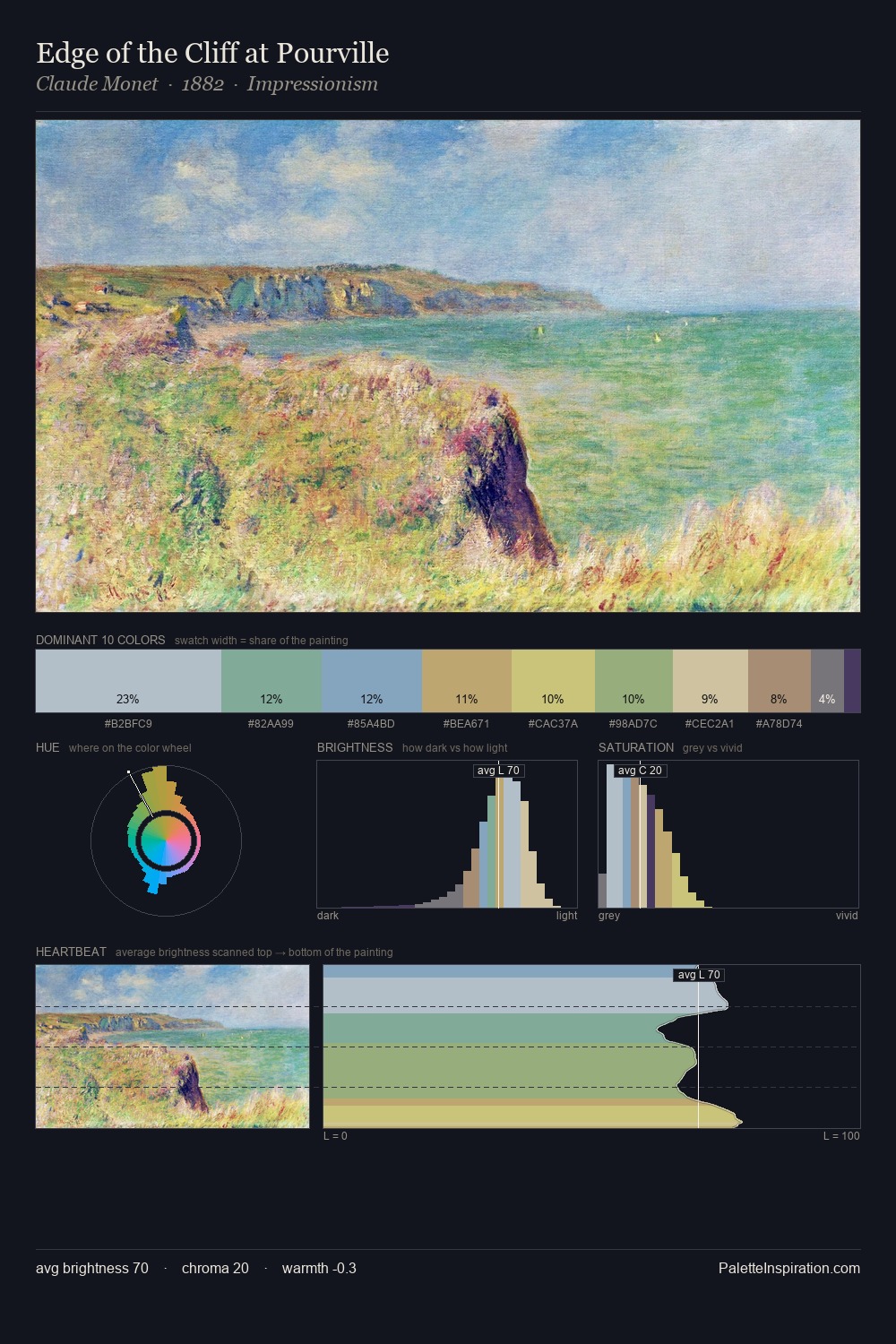896x1344 pixels.
Task: Click the #B2BFC9 23% color swatch
Action: 128,681
